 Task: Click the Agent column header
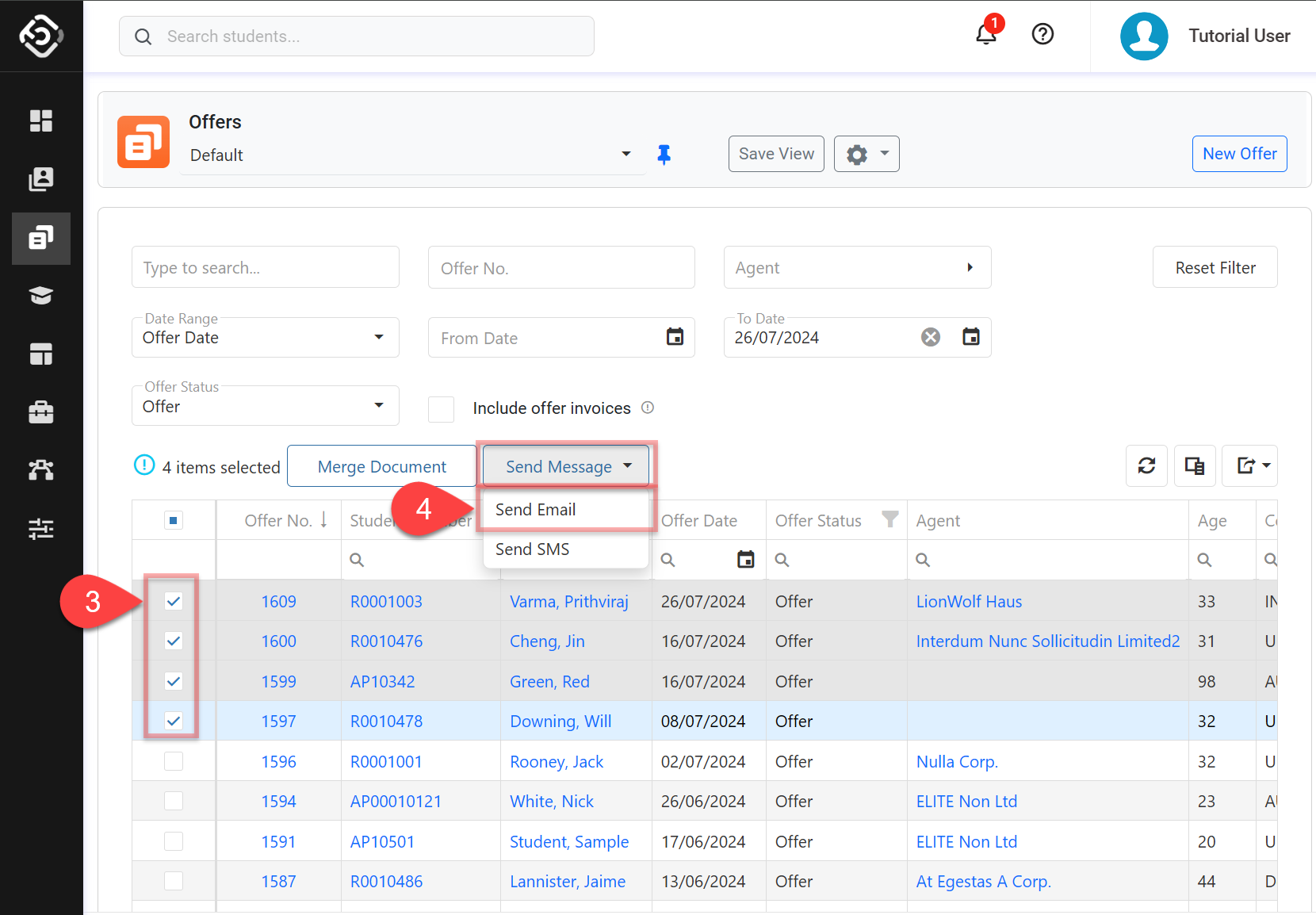tap(938, 521)
